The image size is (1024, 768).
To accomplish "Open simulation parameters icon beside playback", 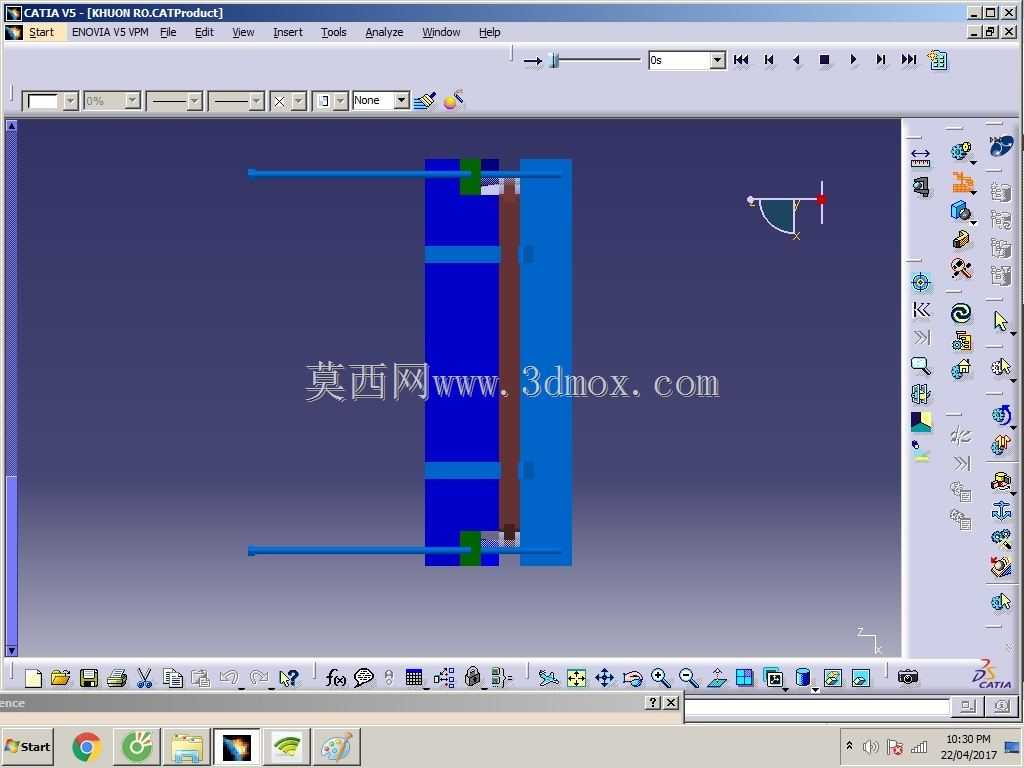I will pos(937,60).
